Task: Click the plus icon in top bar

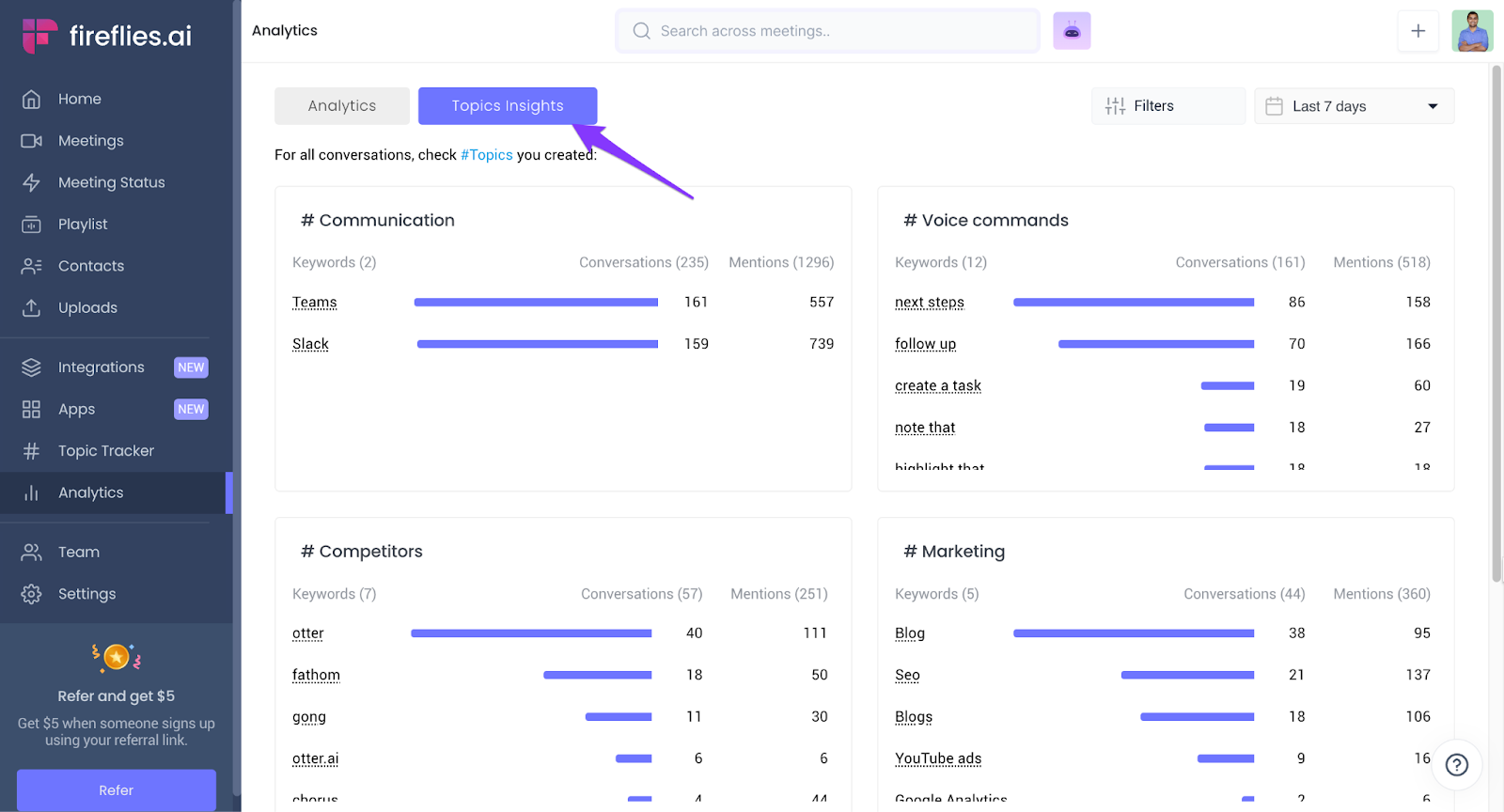Action: click(x=1418, y=31)
